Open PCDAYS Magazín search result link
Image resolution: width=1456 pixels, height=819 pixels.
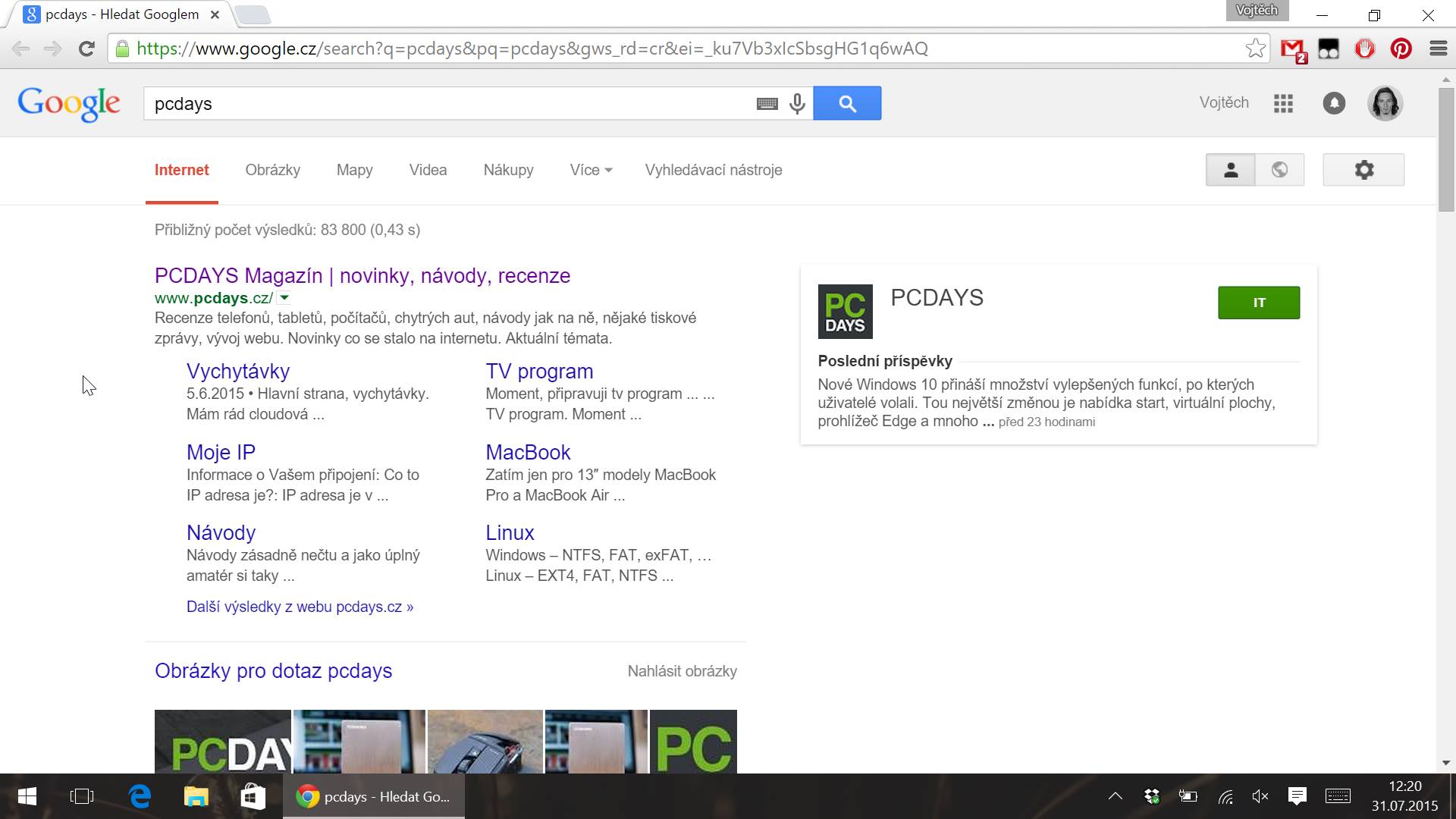click(362, 275)
